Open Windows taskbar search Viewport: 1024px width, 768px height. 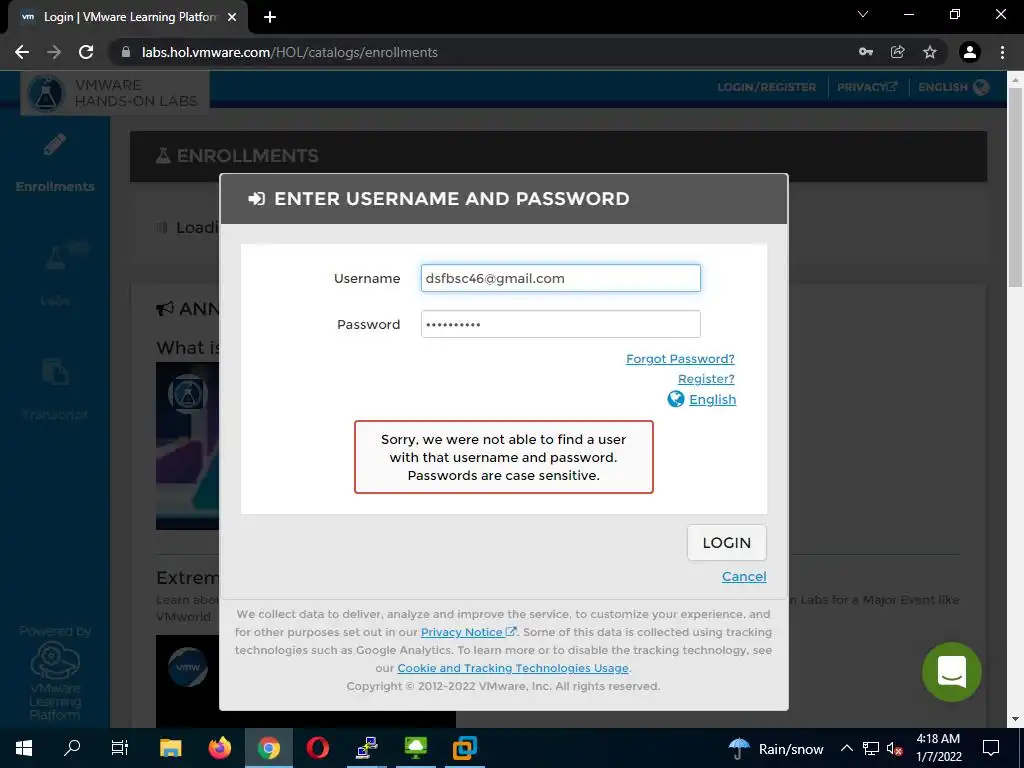[x=72, y=748]
